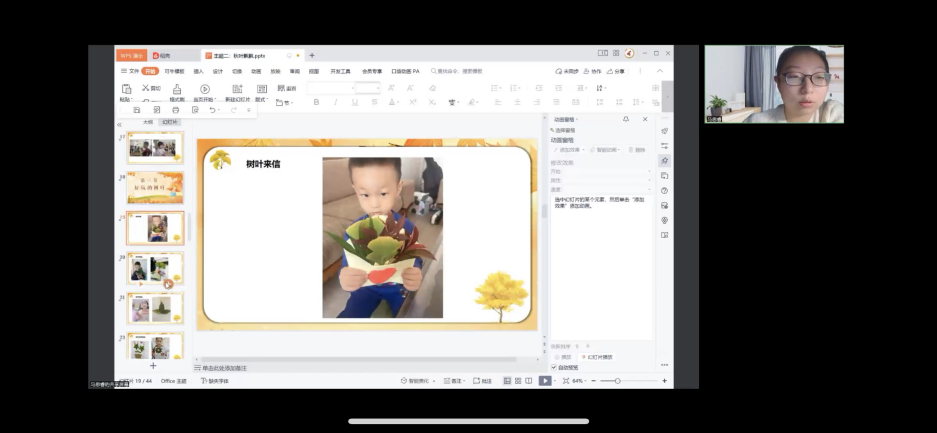Apply superscript formatting
The width and height of the screenshot is (937, 433).
(413, 102)
